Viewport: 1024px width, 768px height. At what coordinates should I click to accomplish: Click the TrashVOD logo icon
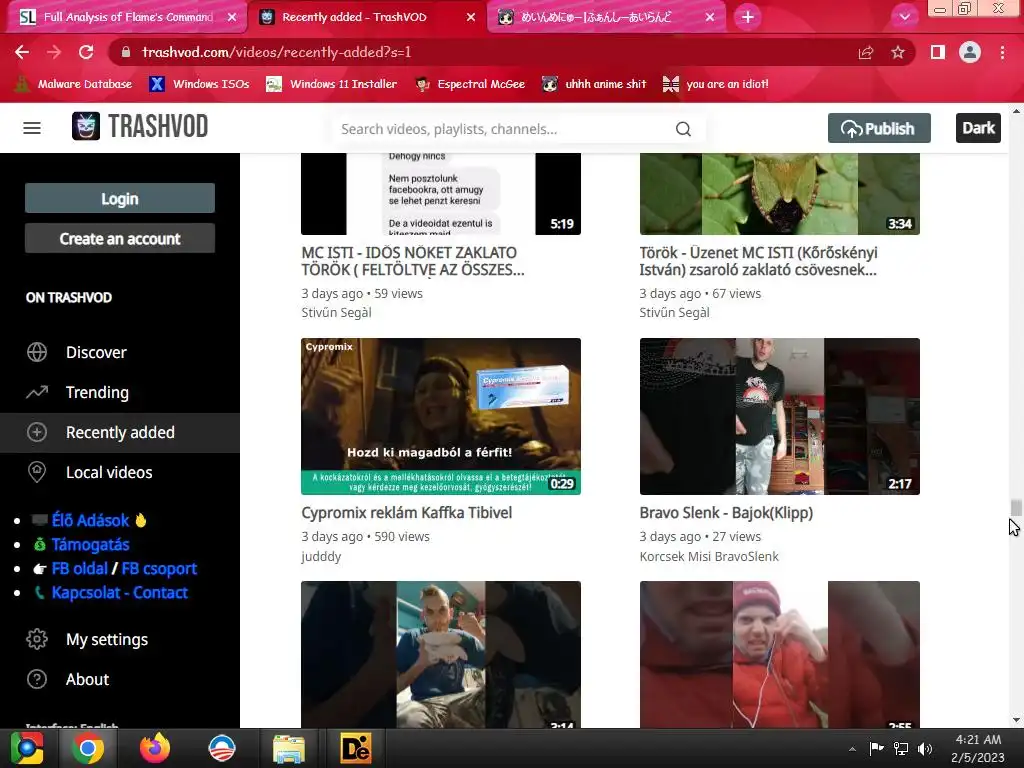86,126
